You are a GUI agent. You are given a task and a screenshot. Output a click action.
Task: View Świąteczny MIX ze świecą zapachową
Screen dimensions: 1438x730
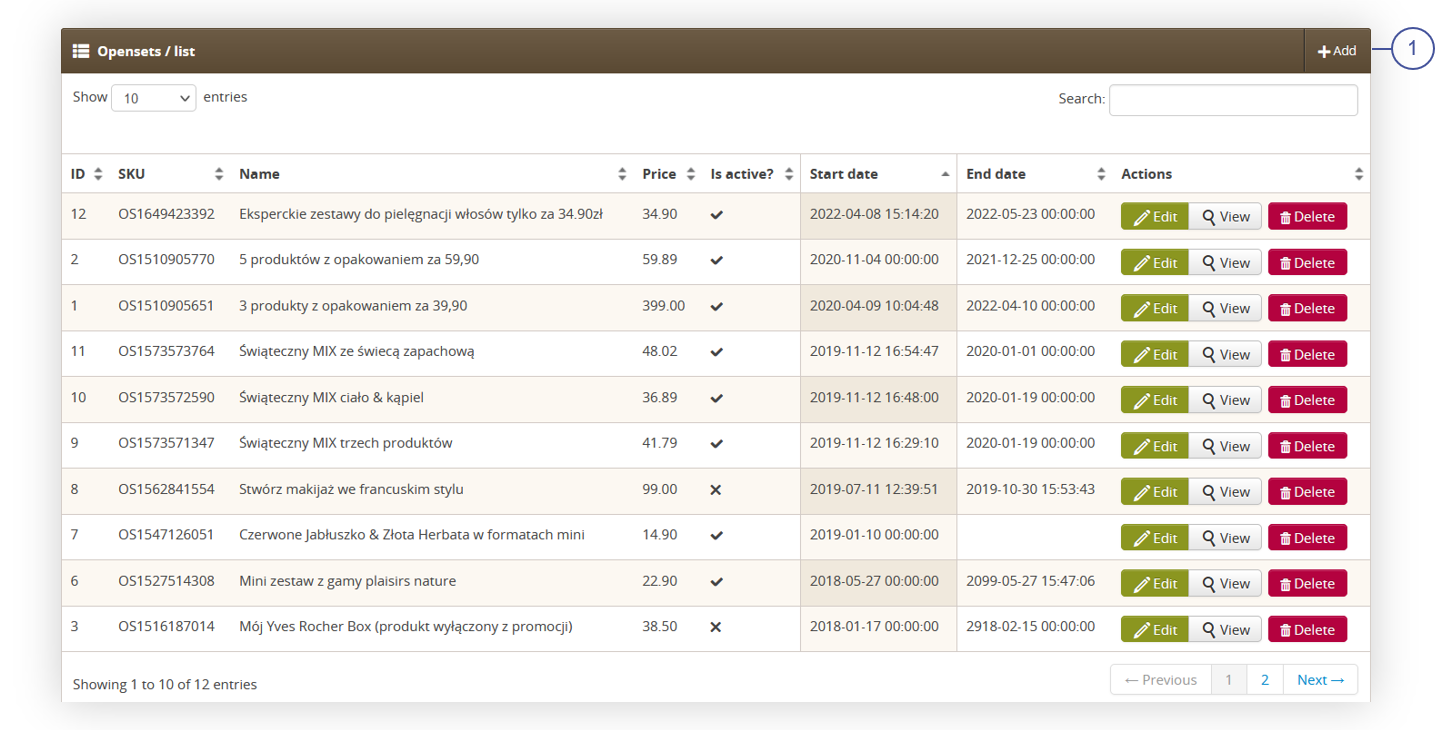(1225, 354)
